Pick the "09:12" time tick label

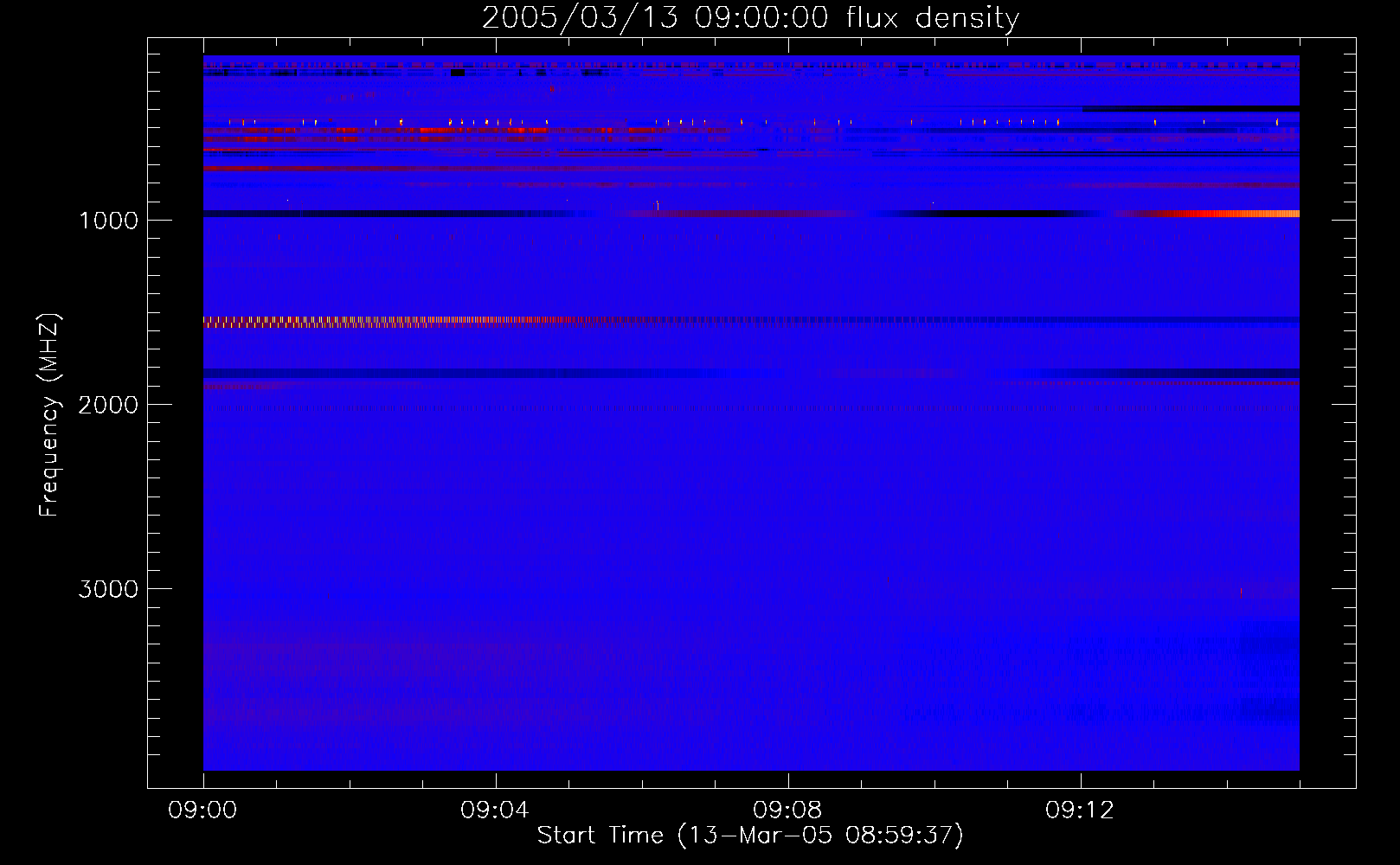click(x=1080, y=811)
